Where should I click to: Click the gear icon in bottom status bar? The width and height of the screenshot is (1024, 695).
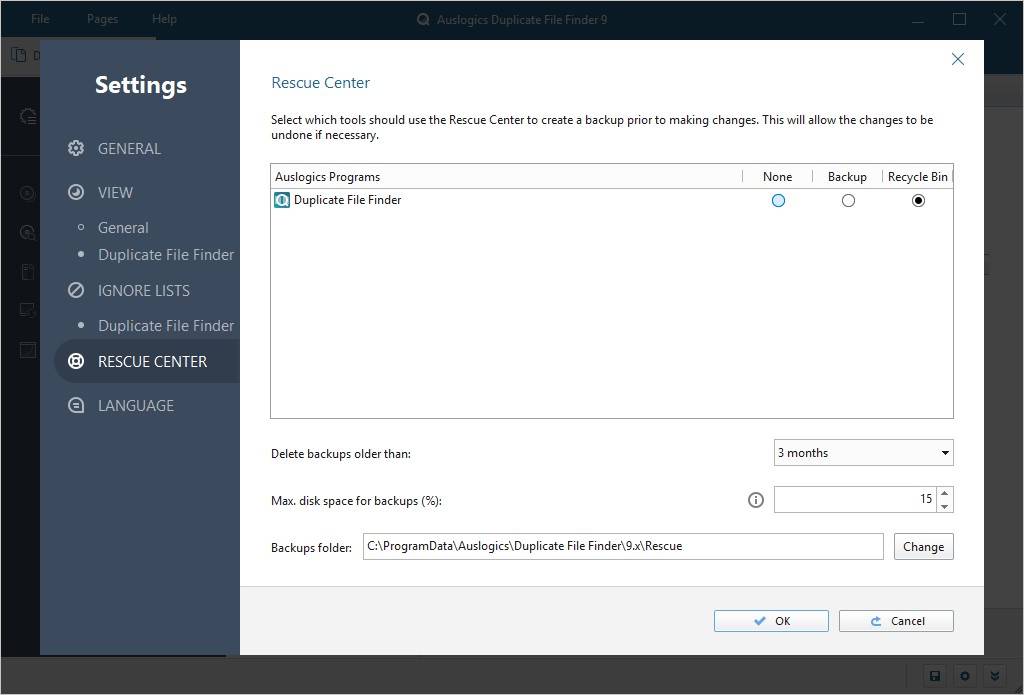coord(965,676)
